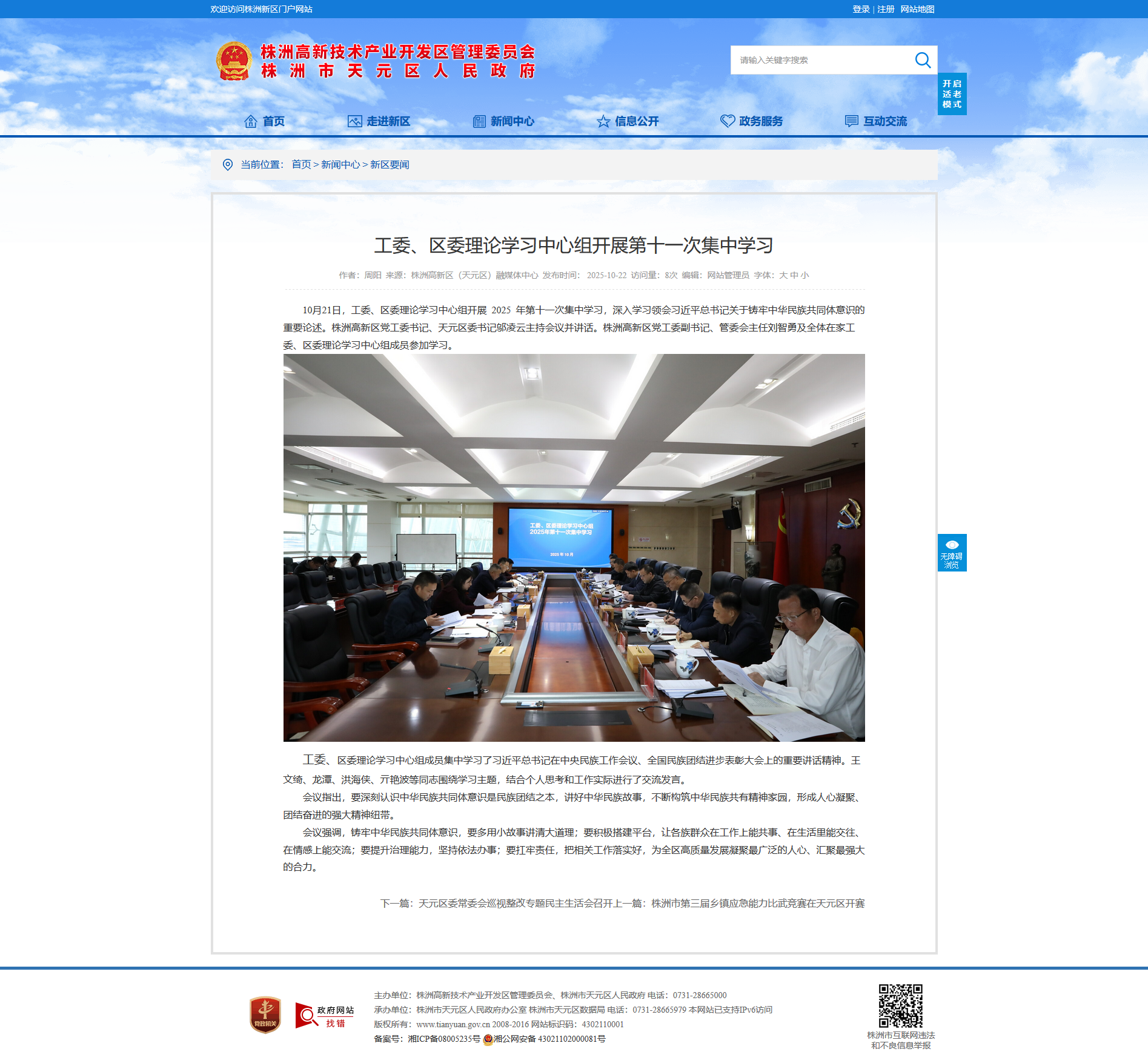Image resolution: width=1148 pixels, height=1063 pixels.
Task: Enable 开启适老模式 elder-friendly mode
Action: pyautogui.click(x=952, y=94)
